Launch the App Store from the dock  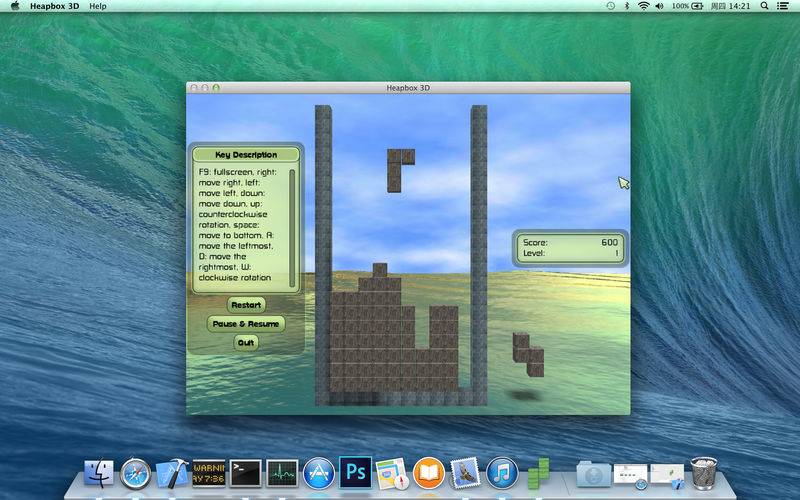[x=318, y=471]
